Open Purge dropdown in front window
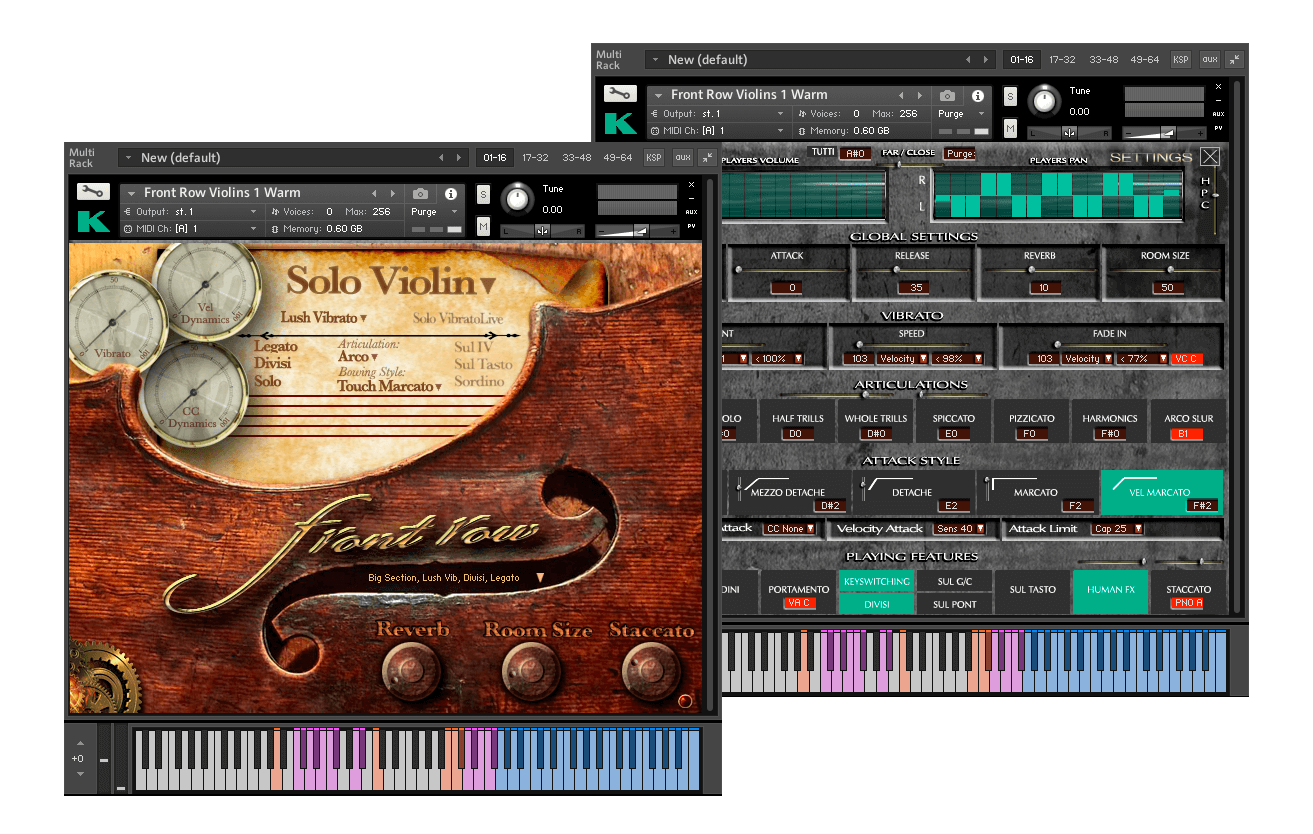The height and width of the screenshot is (834, 1313). coord(434,212)
